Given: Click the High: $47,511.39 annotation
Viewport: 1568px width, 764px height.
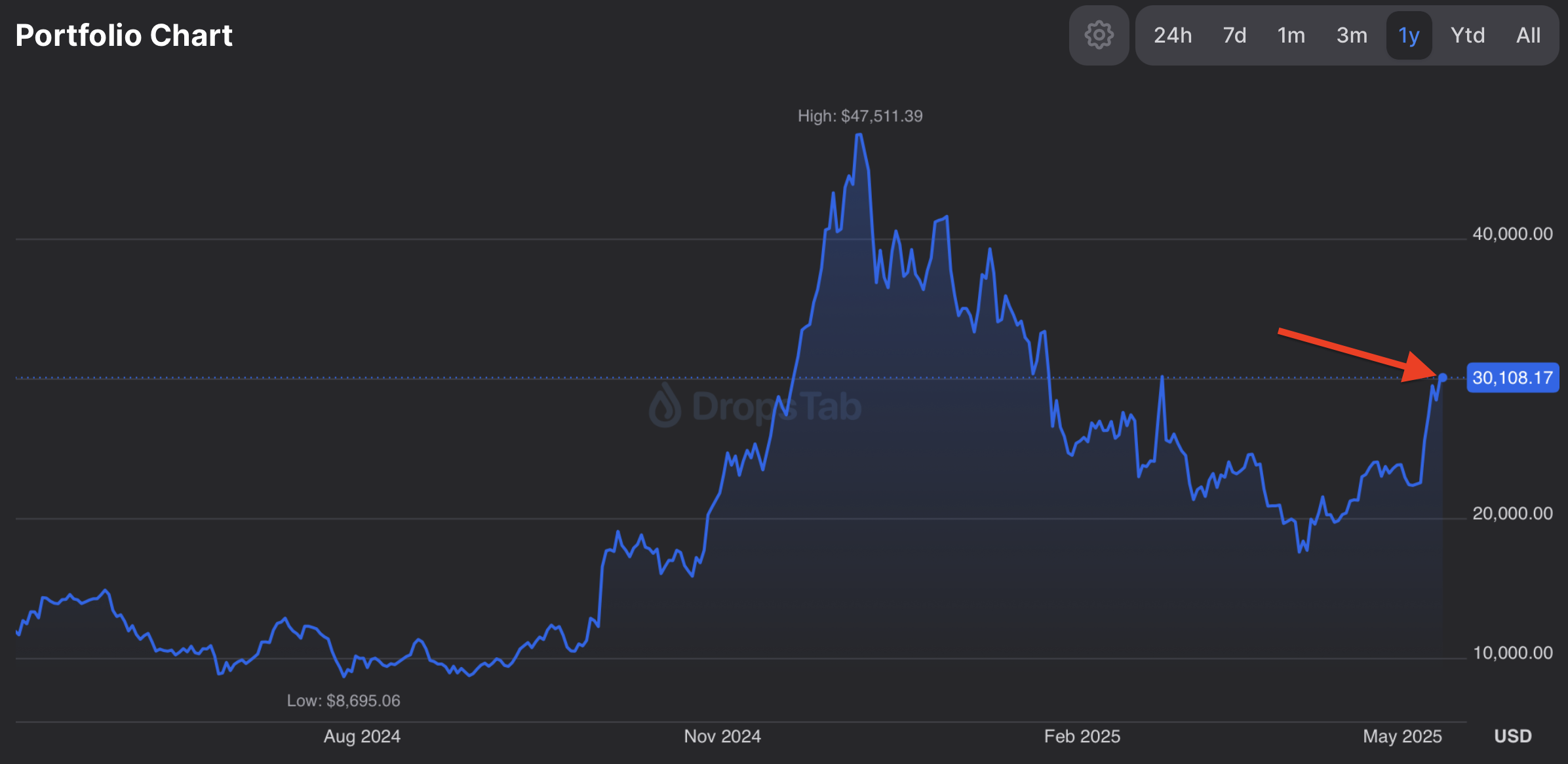Looking at the screenshot, I should coord(859,116).
